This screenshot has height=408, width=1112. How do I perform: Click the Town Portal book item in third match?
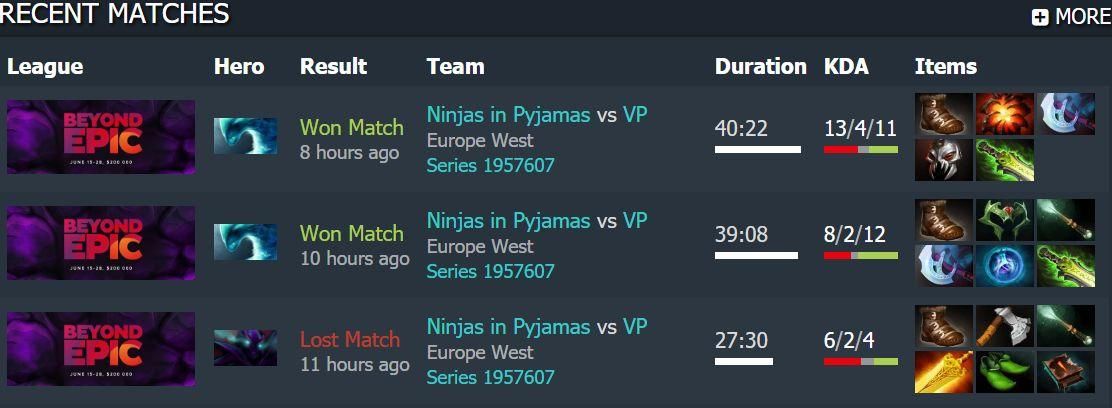[1065, 372]
